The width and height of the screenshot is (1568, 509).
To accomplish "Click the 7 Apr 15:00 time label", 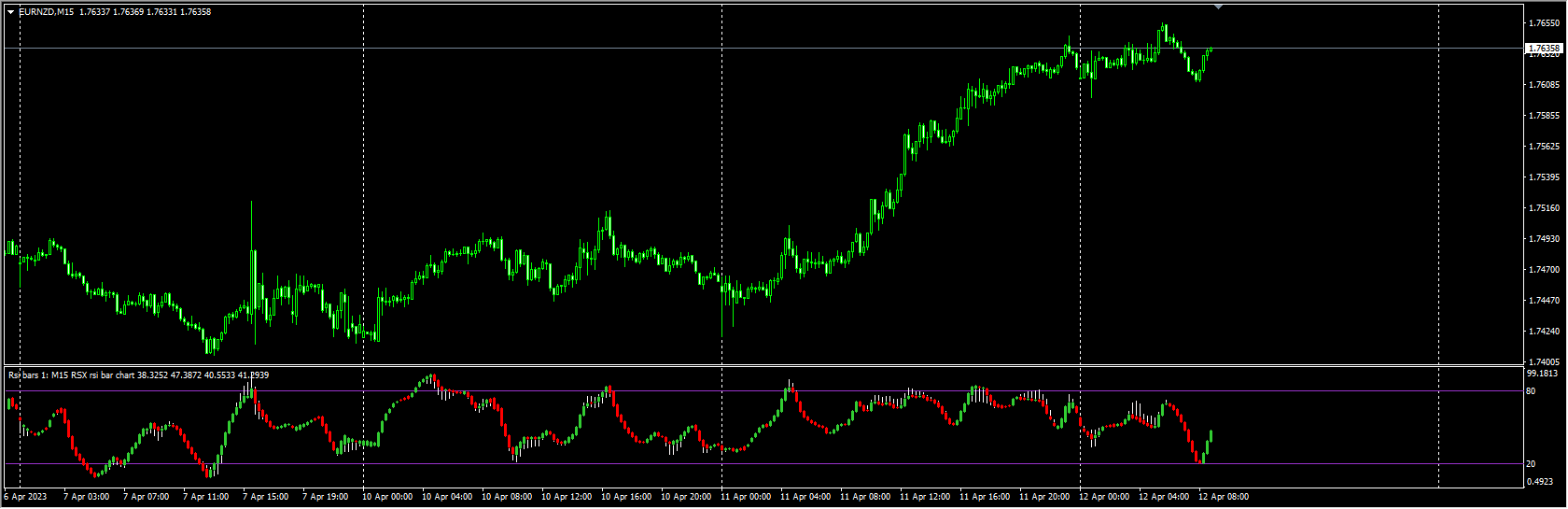I will pos(265,497).
